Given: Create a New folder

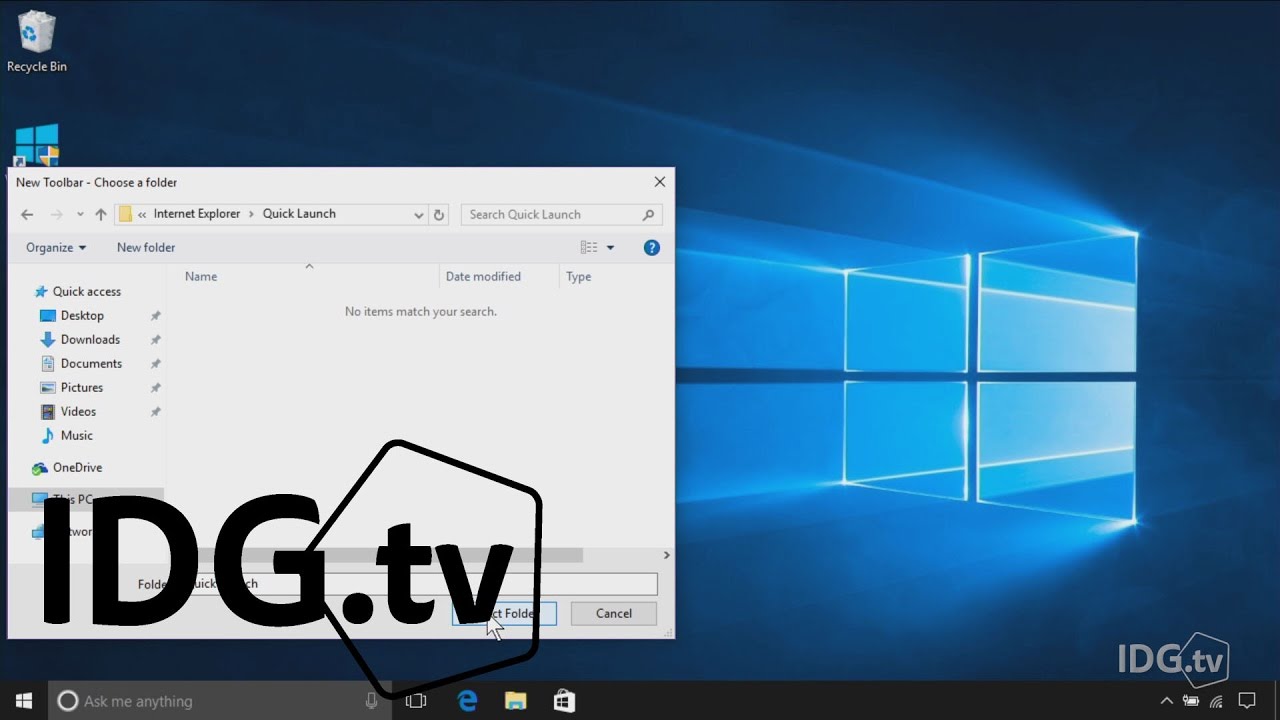Looking at the screenshot, I should pyautogui.click(x=146, y=247).
